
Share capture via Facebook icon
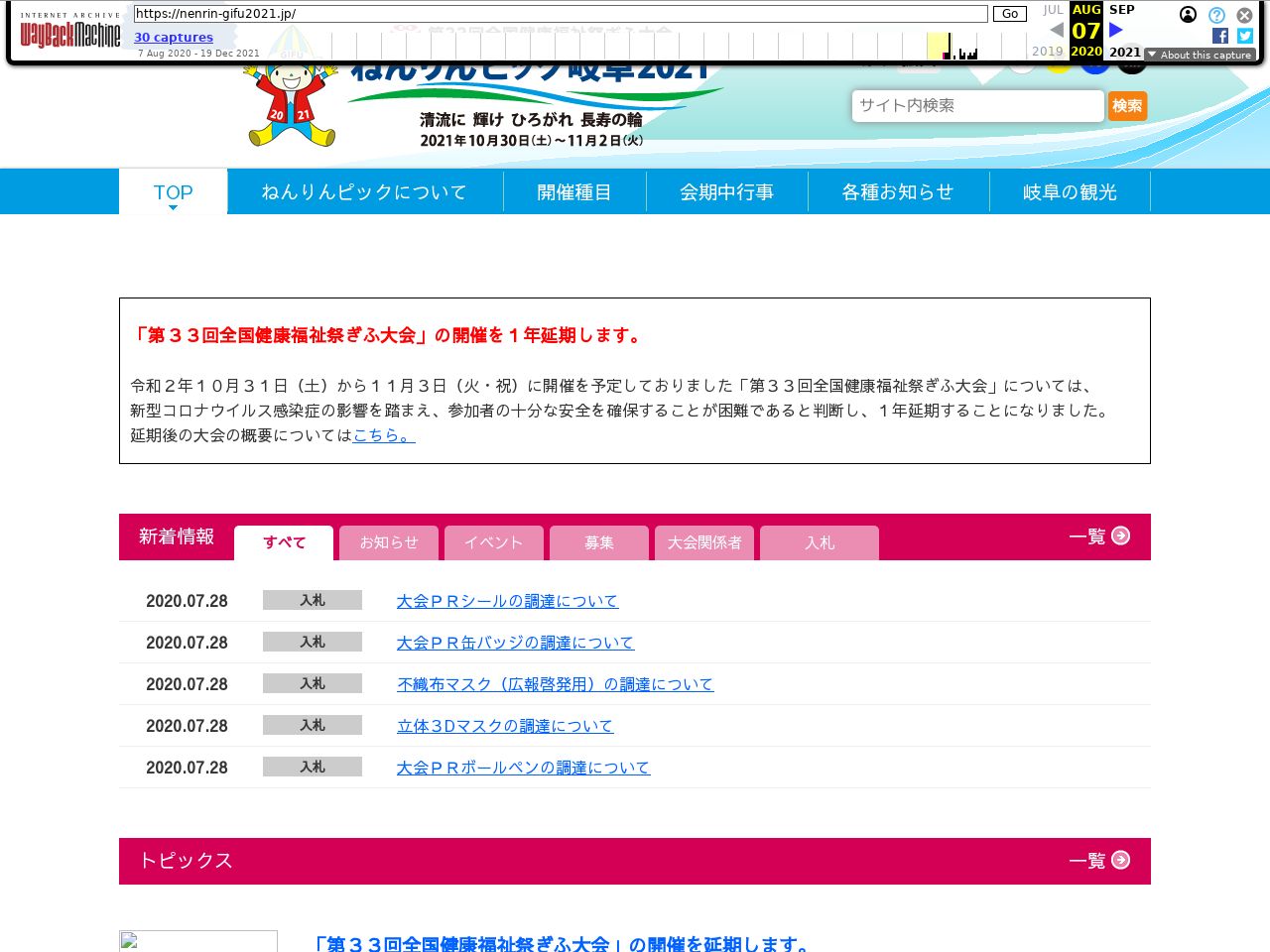point(1220,36)
